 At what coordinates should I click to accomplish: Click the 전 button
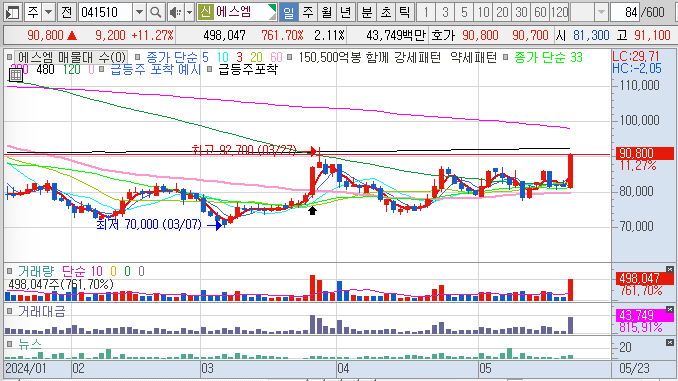coord(67,12)
